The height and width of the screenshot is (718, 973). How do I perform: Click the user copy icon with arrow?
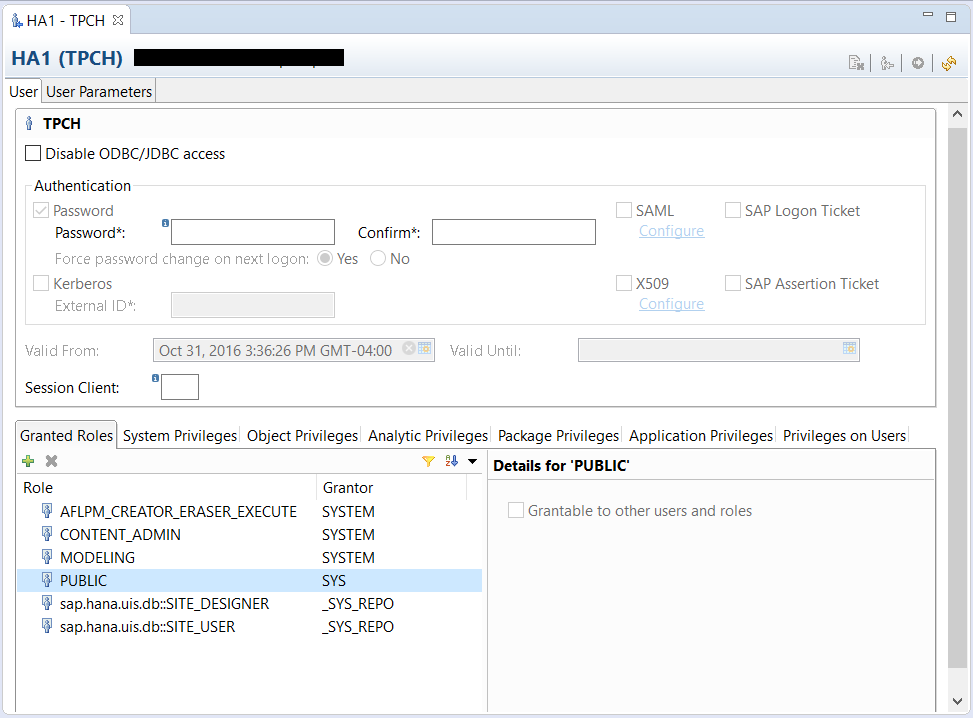tap(887, 63)
